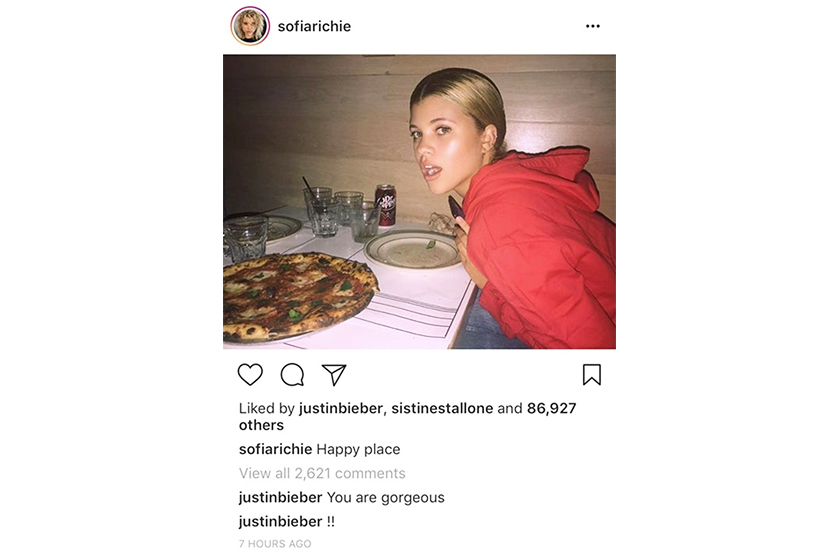Image resolution: width=840 pixels, height=560 pixels.
Task: Open the three-dot more options menu
Action: coord(593,26)
